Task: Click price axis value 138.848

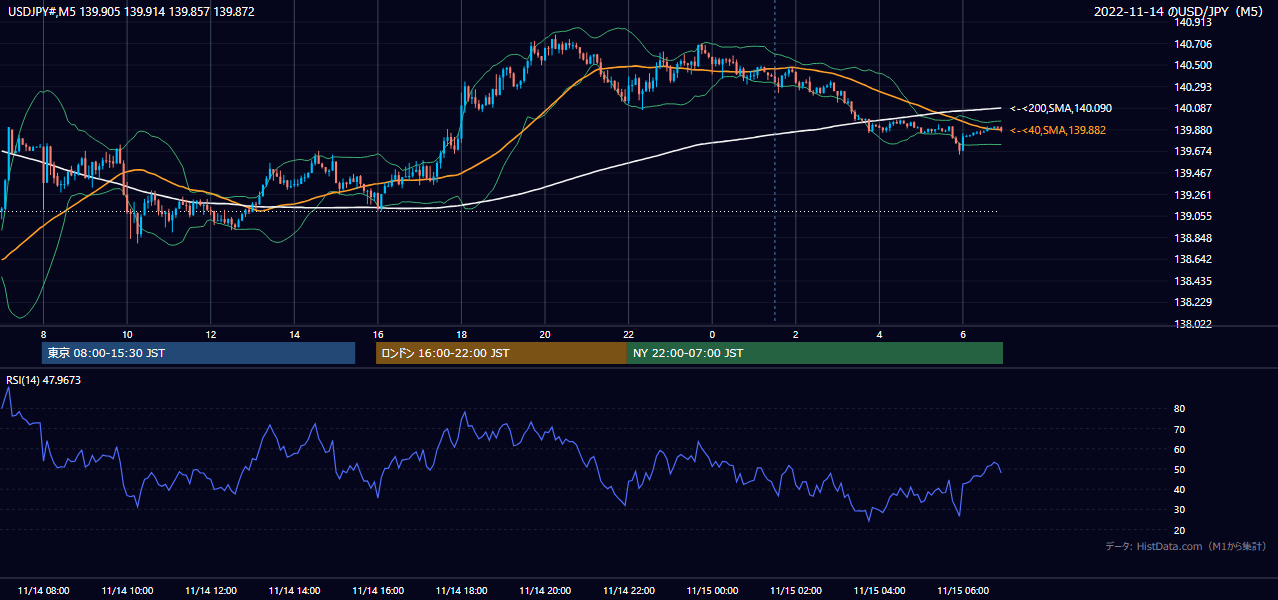Action: 1194,238
